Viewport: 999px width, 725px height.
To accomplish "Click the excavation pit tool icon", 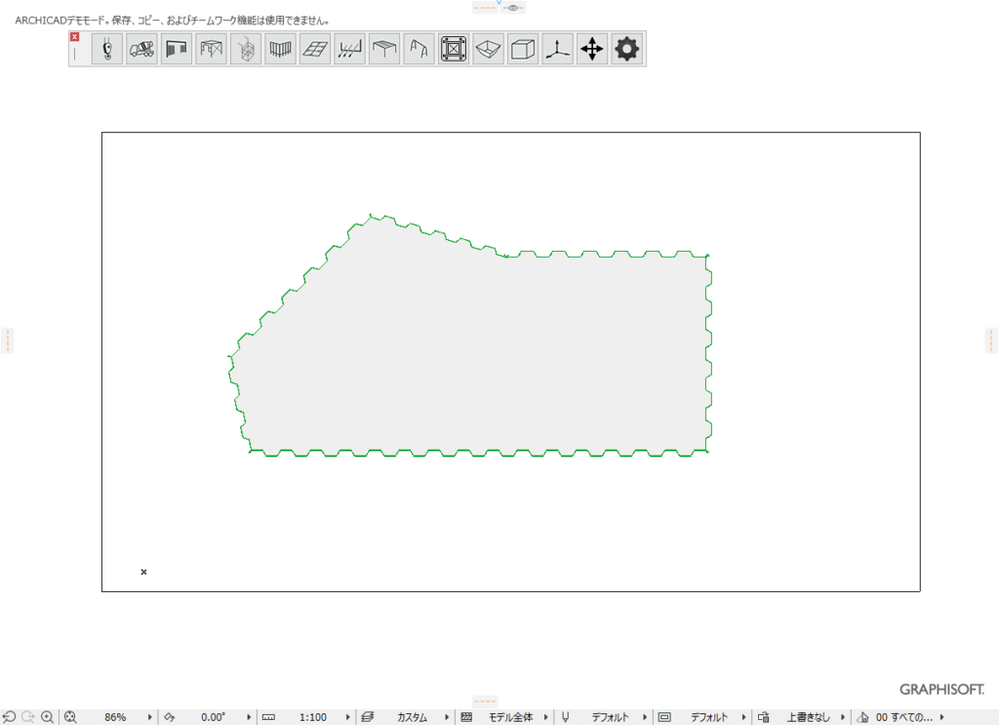I will coord(488,49).
